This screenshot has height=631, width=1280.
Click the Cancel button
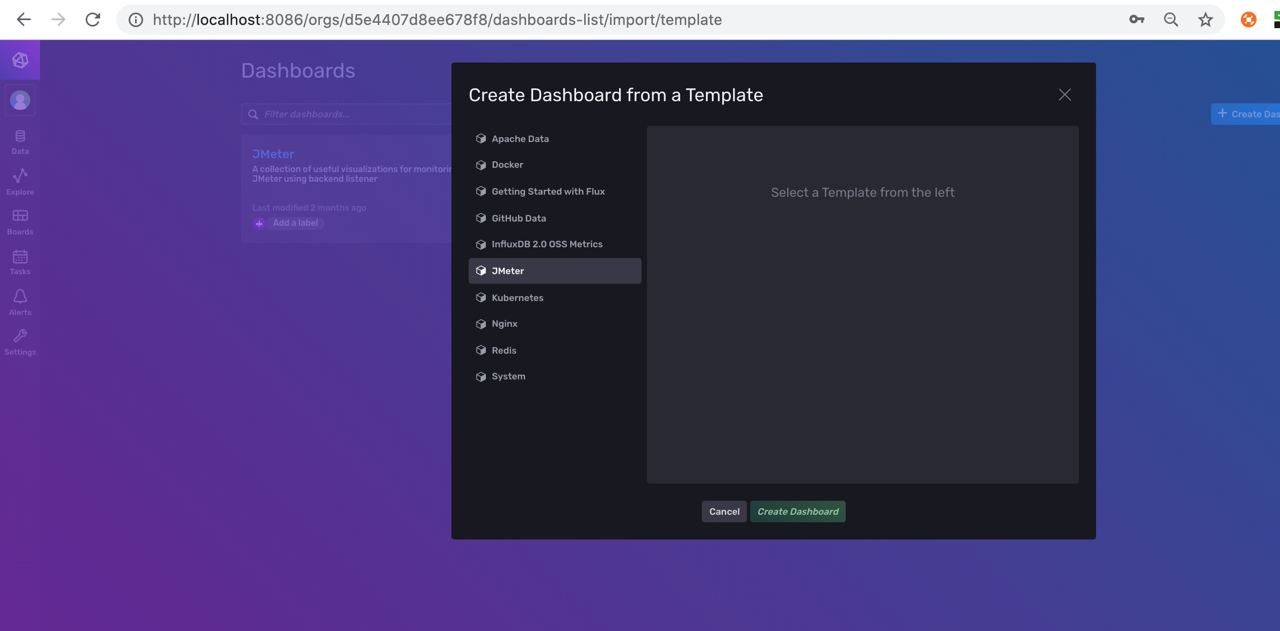coord(724,512)
